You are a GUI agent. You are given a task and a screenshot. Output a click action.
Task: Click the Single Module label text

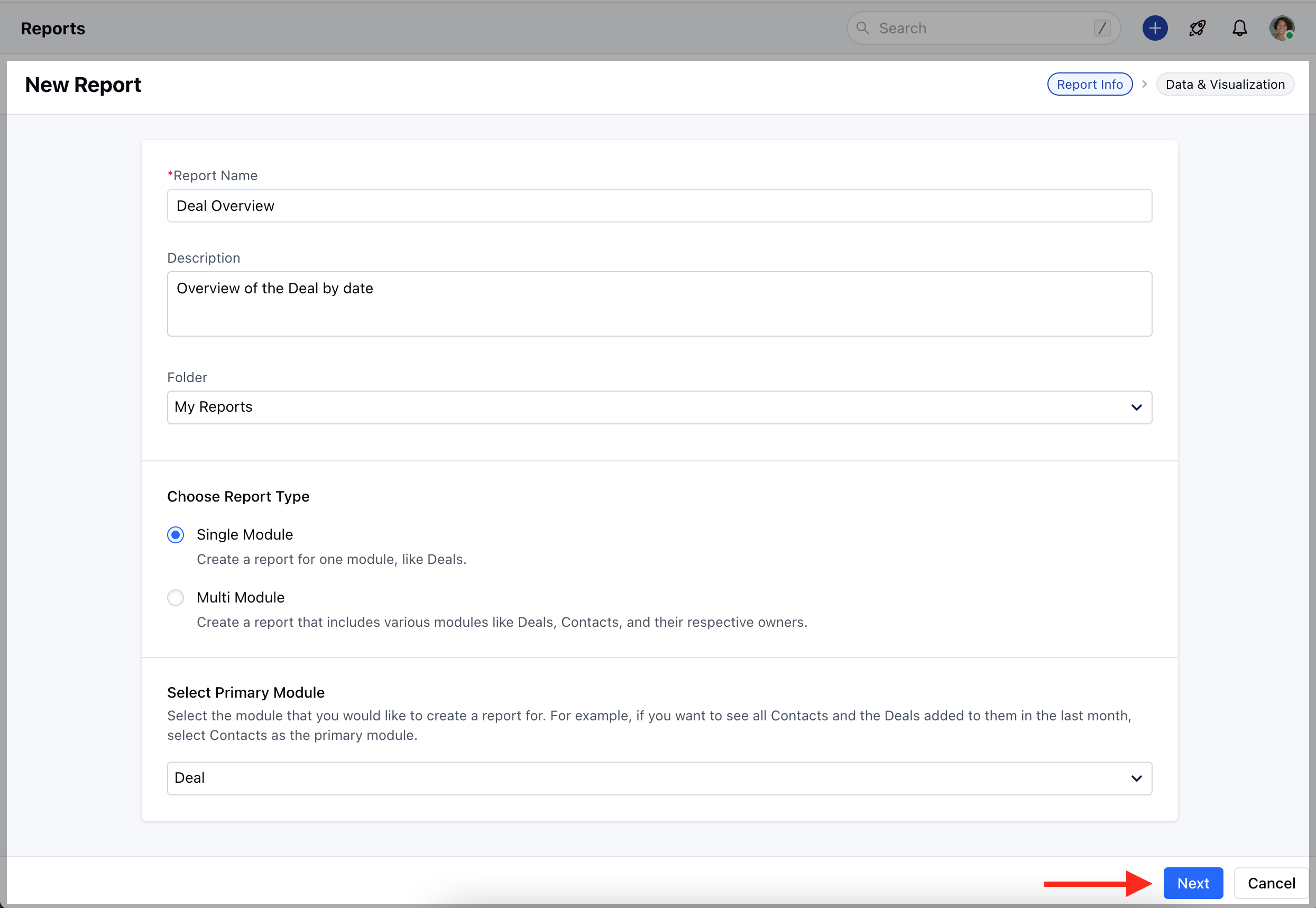[245, 535]
